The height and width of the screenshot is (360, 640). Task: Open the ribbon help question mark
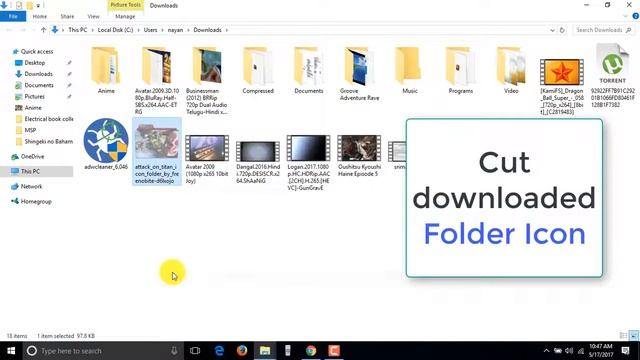[x=636, y=16]
